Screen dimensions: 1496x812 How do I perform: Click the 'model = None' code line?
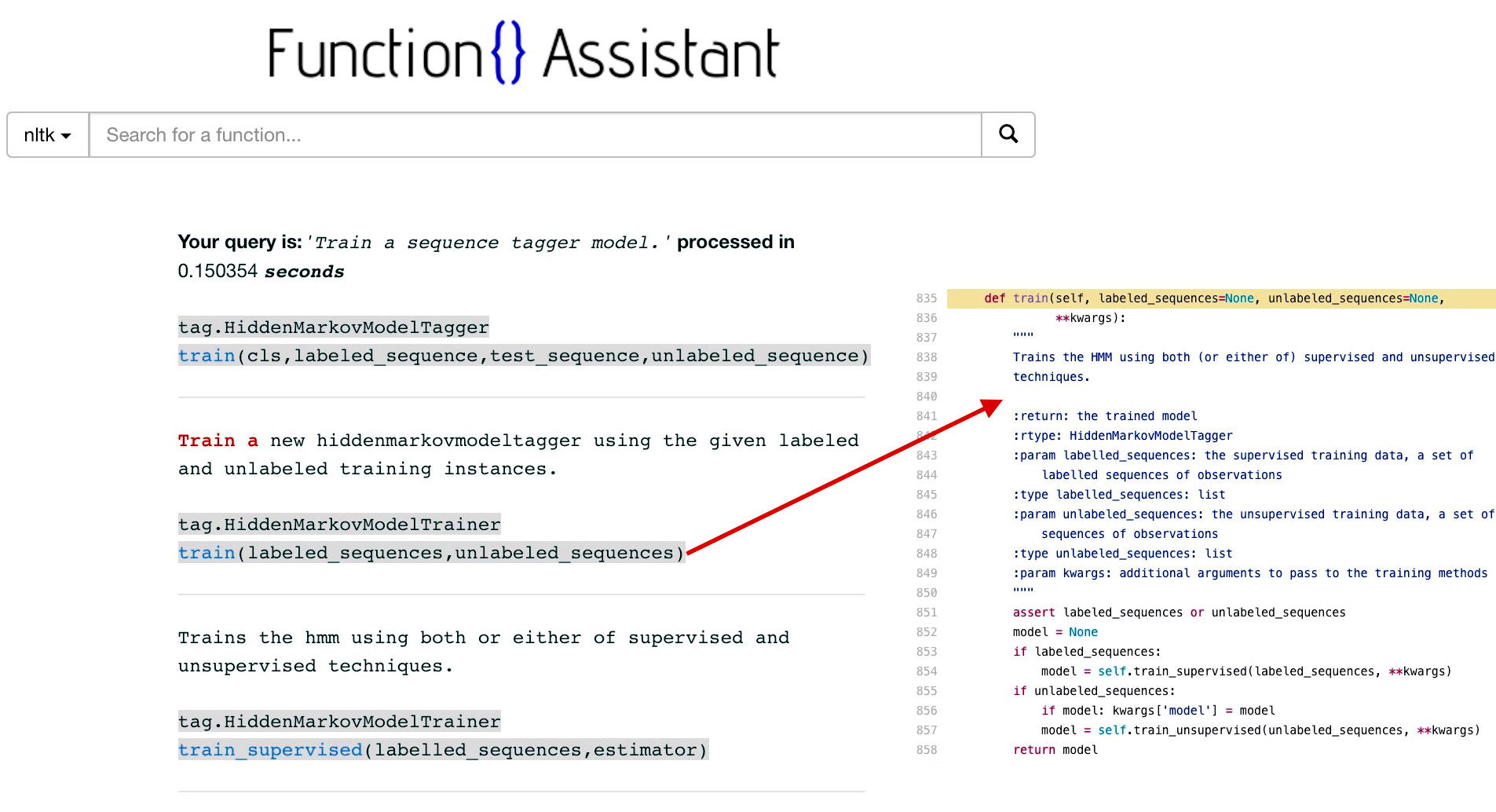(x=1055, y=632)
